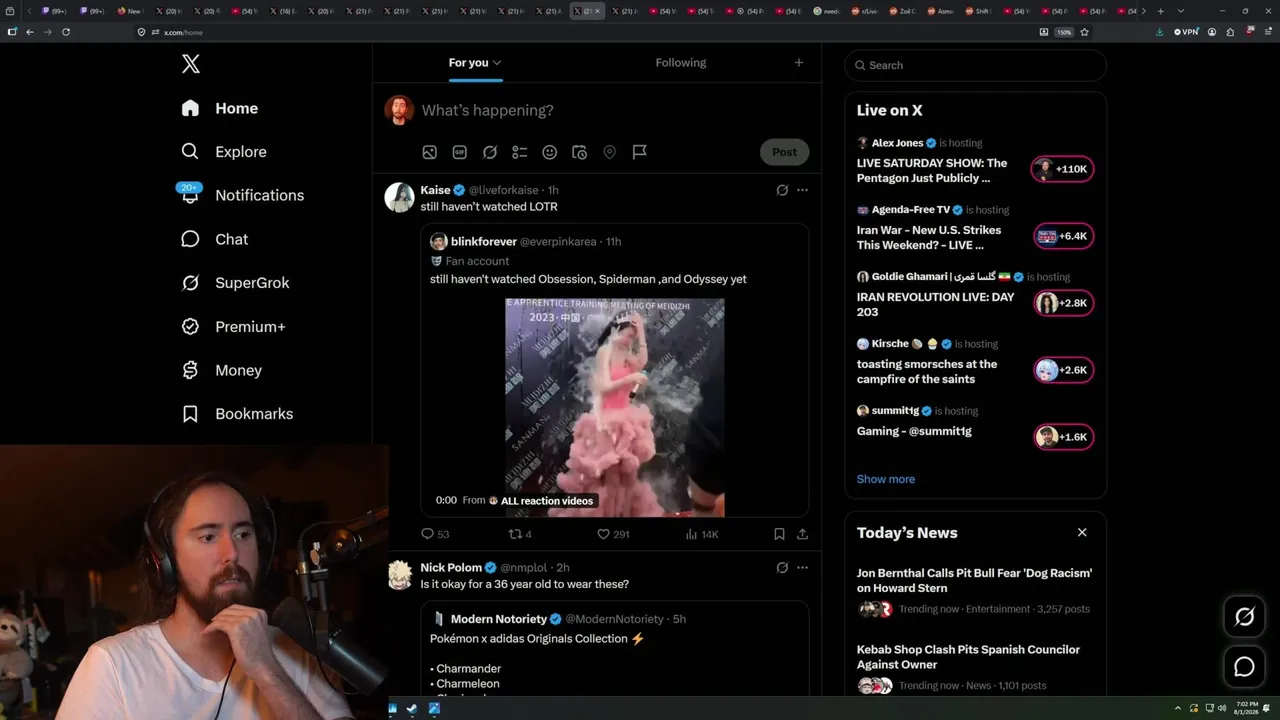The height and width of the screenshot is (720, 1280).
Task: Open the Modern Notoriety quoted post
Action: pos(615,648)
